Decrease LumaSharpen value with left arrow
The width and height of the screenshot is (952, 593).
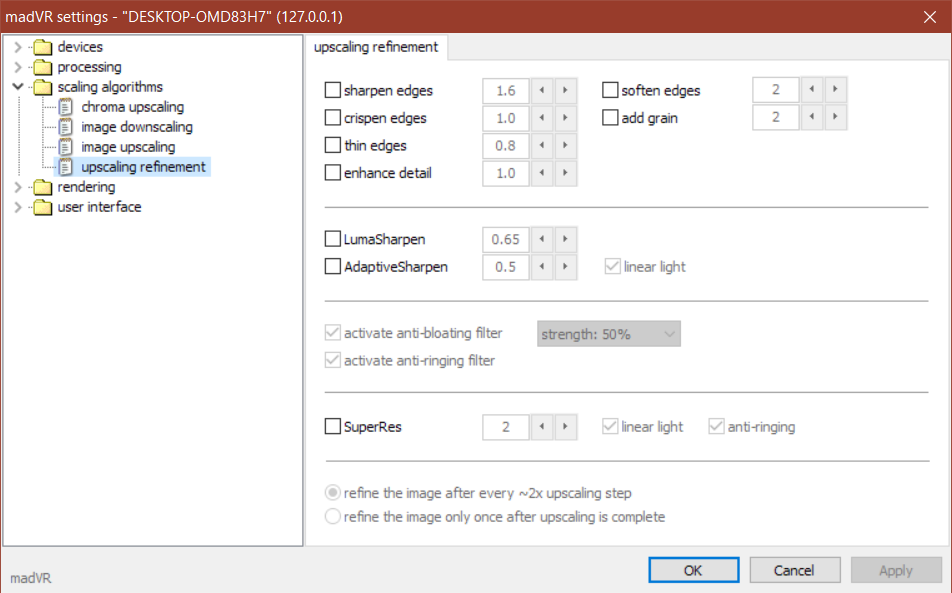(542, 239)
